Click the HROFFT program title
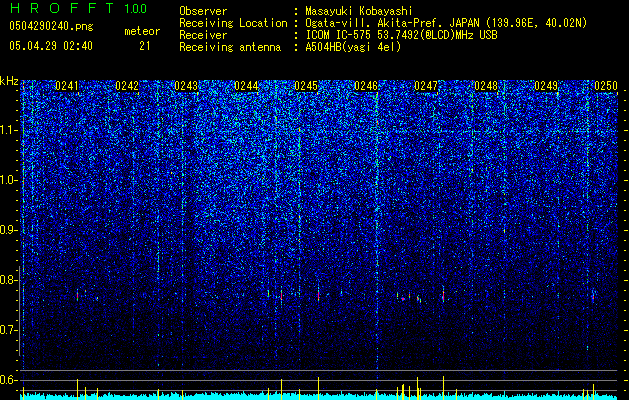629x400 pixels. (x=62, y=8)
